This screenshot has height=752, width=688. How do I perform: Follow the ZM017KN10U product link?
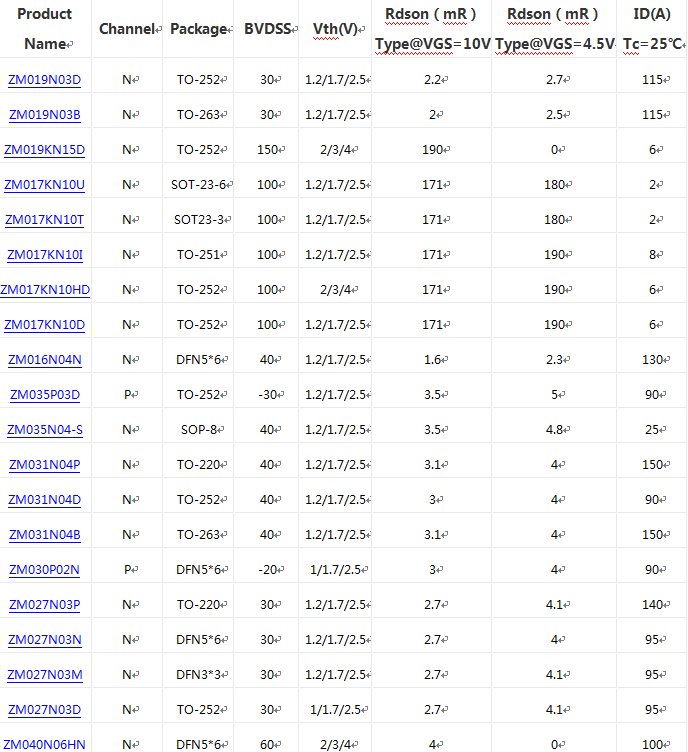pos(44,185)
